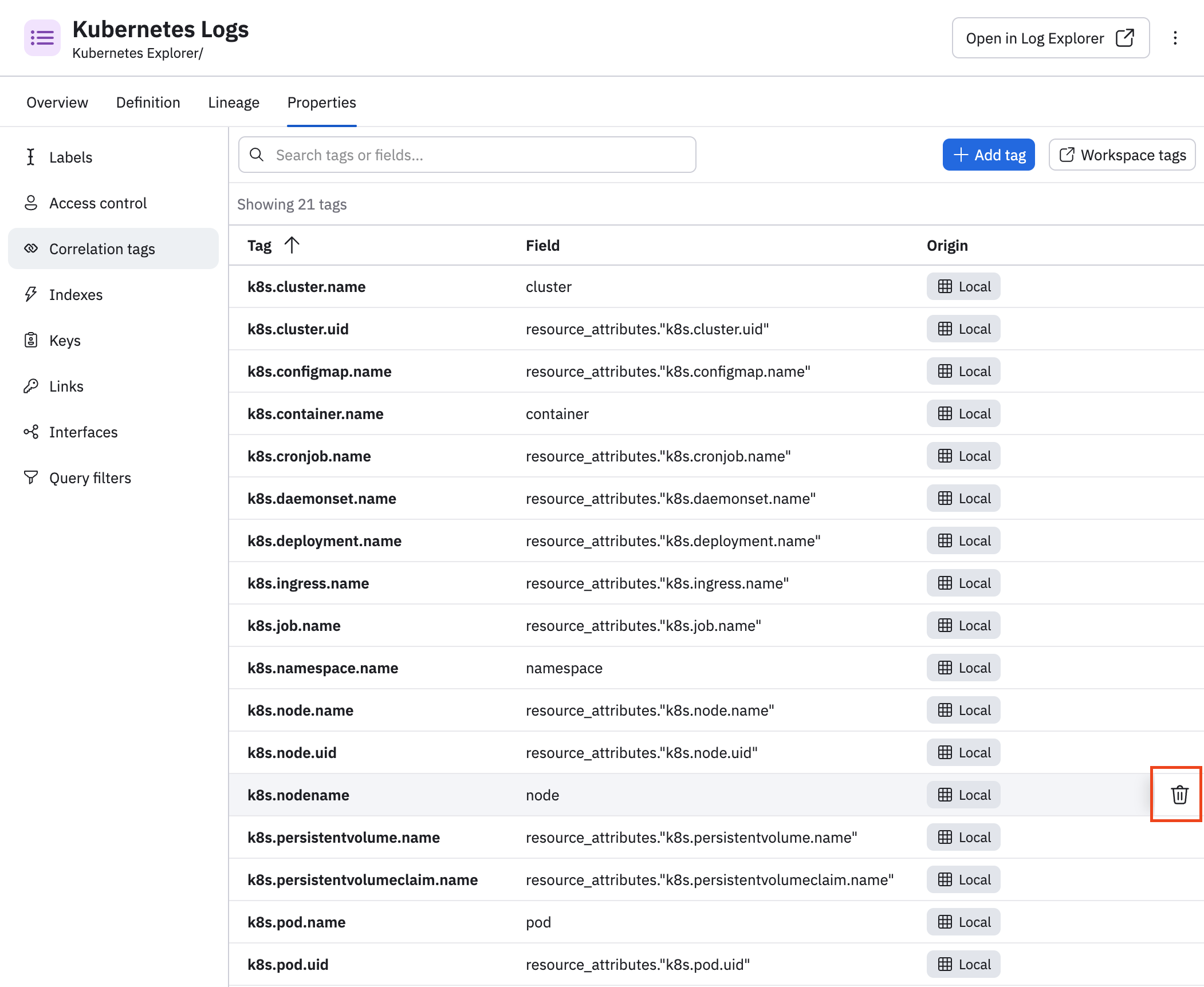Screen dimensions: 1204x987
Task: Select Correlation tags in the sidebar
Action: (x=113, y=248)
